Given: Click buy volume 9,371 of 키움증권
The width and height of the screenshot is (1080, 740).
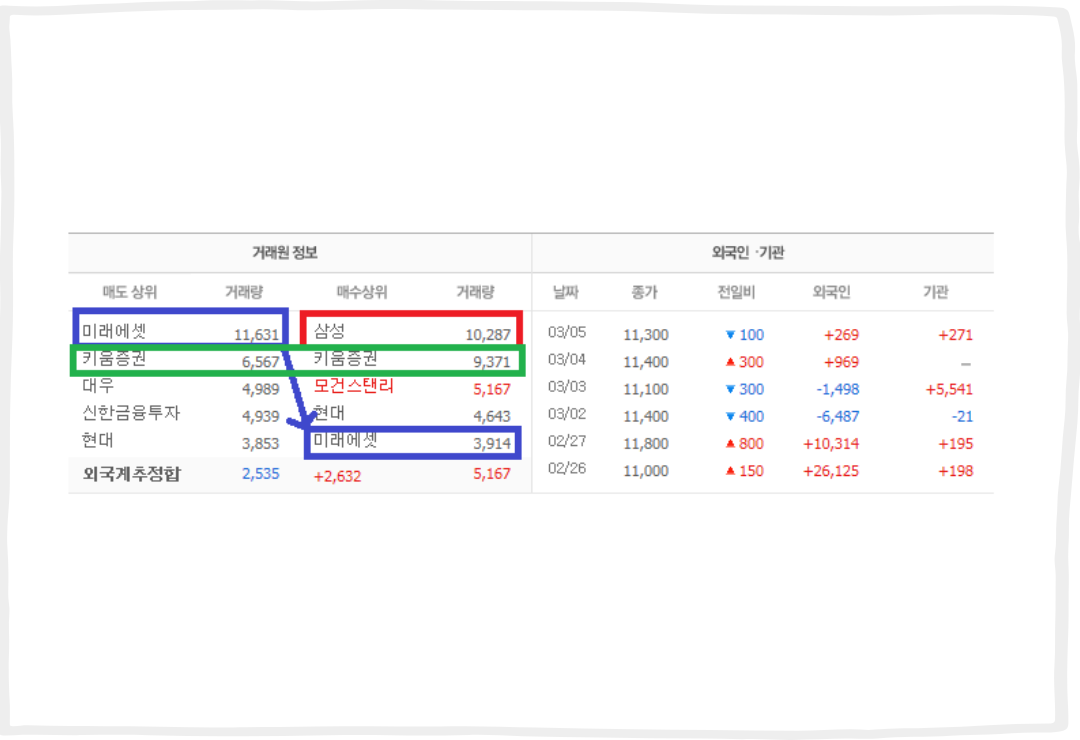Looking at the screenshot, I should [x=492, y=362].
